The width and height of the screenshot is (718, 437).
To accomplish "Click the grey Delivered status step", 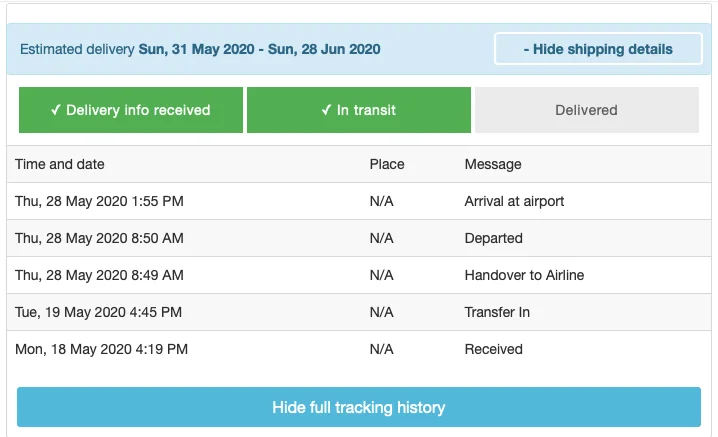I will tap(586, 110).
